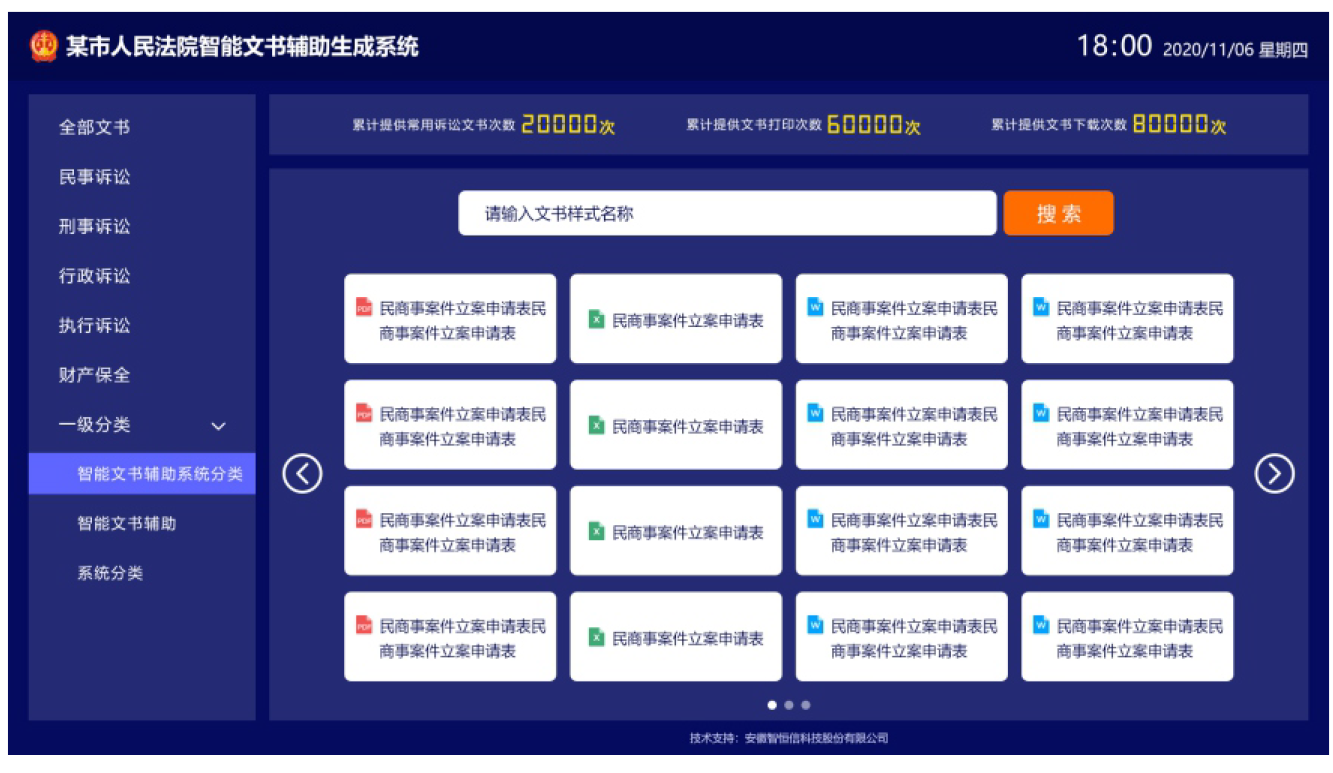Click the 请输入文书样式名称 search field

[728, 212]
